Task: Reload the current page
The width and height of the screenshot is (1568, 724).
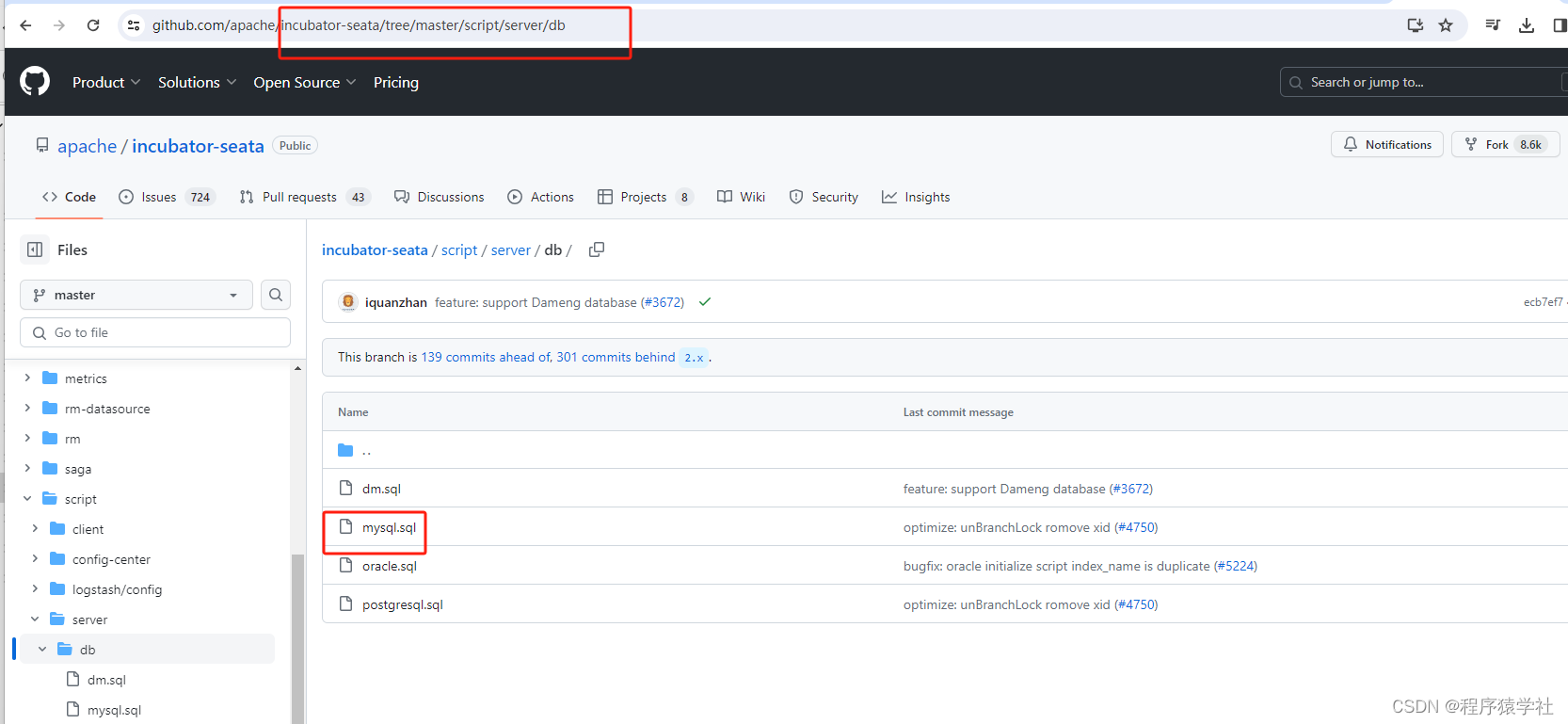Action: point(93,25)
